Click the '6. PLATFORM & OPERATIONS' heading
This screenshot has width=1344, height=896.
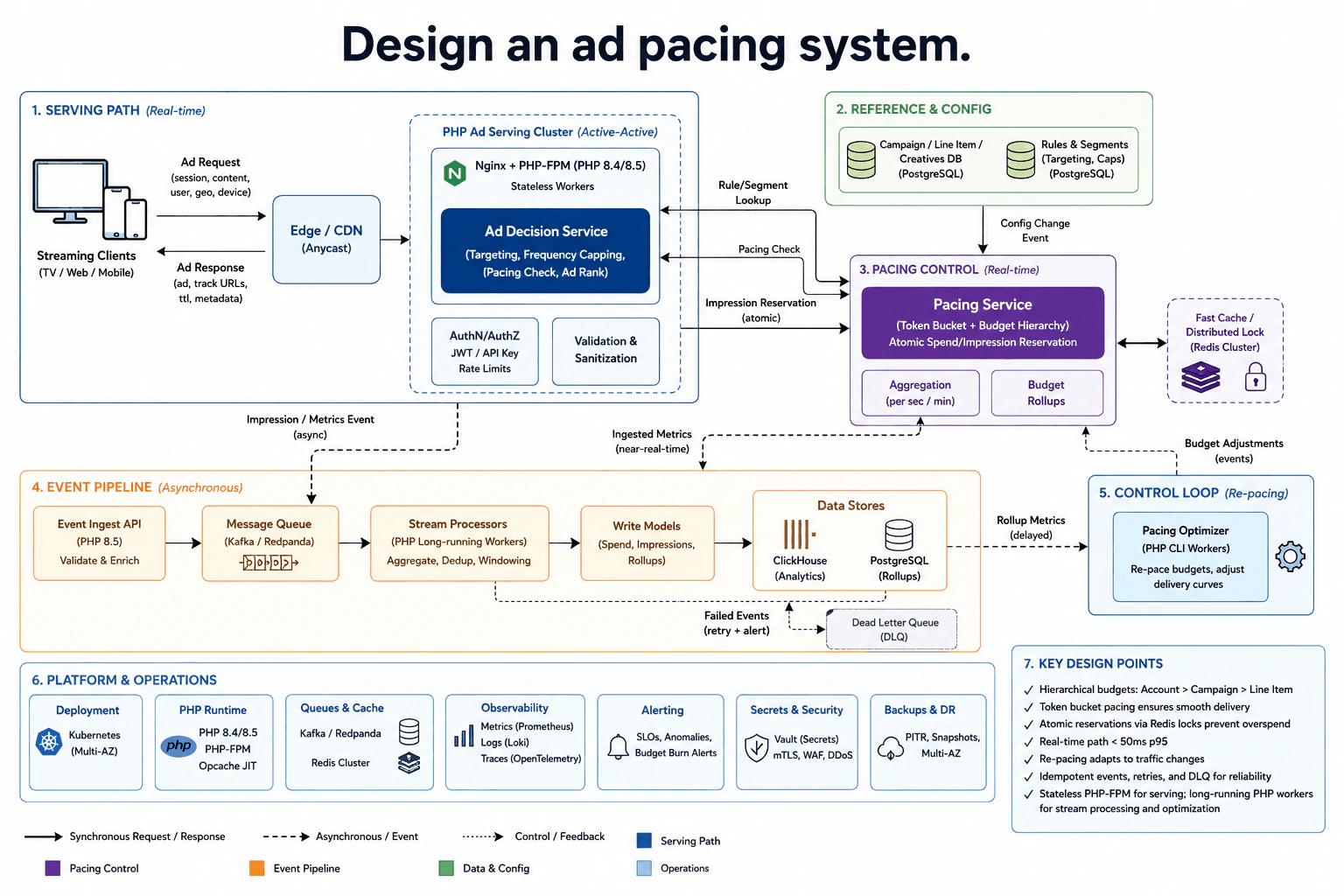[124, 680]
